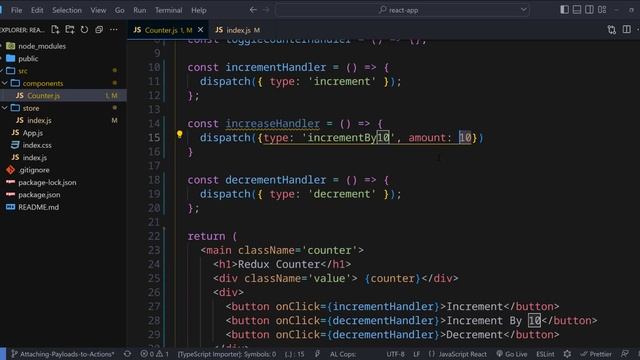The height and width of the screenshot is (360, 640).
Task: Click the incrementHandler declaration on line 10
Action: 276,67
